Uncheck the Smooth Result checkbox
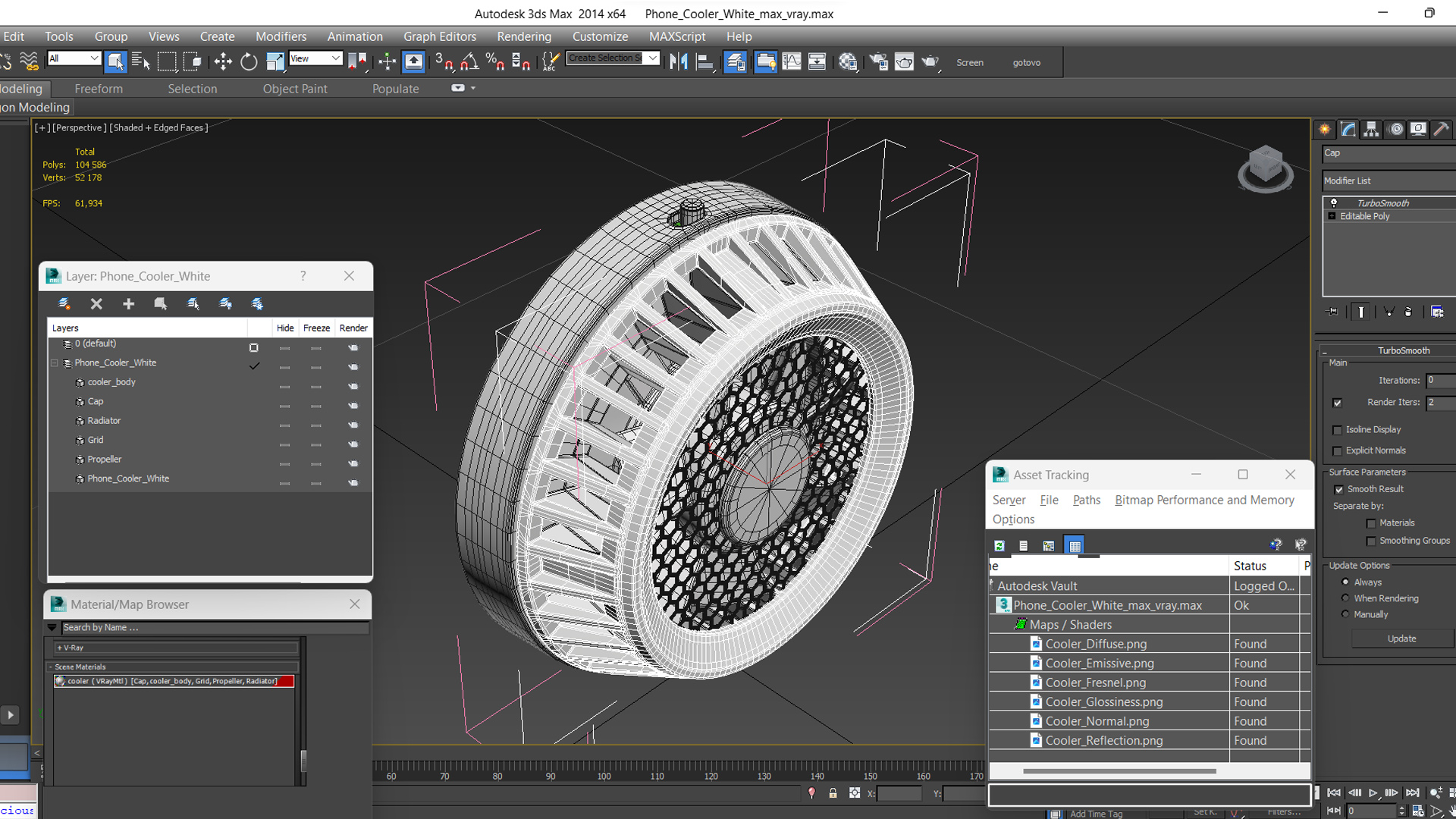1456x819 pixels. pyautogui.click(x=1338, y=490)
